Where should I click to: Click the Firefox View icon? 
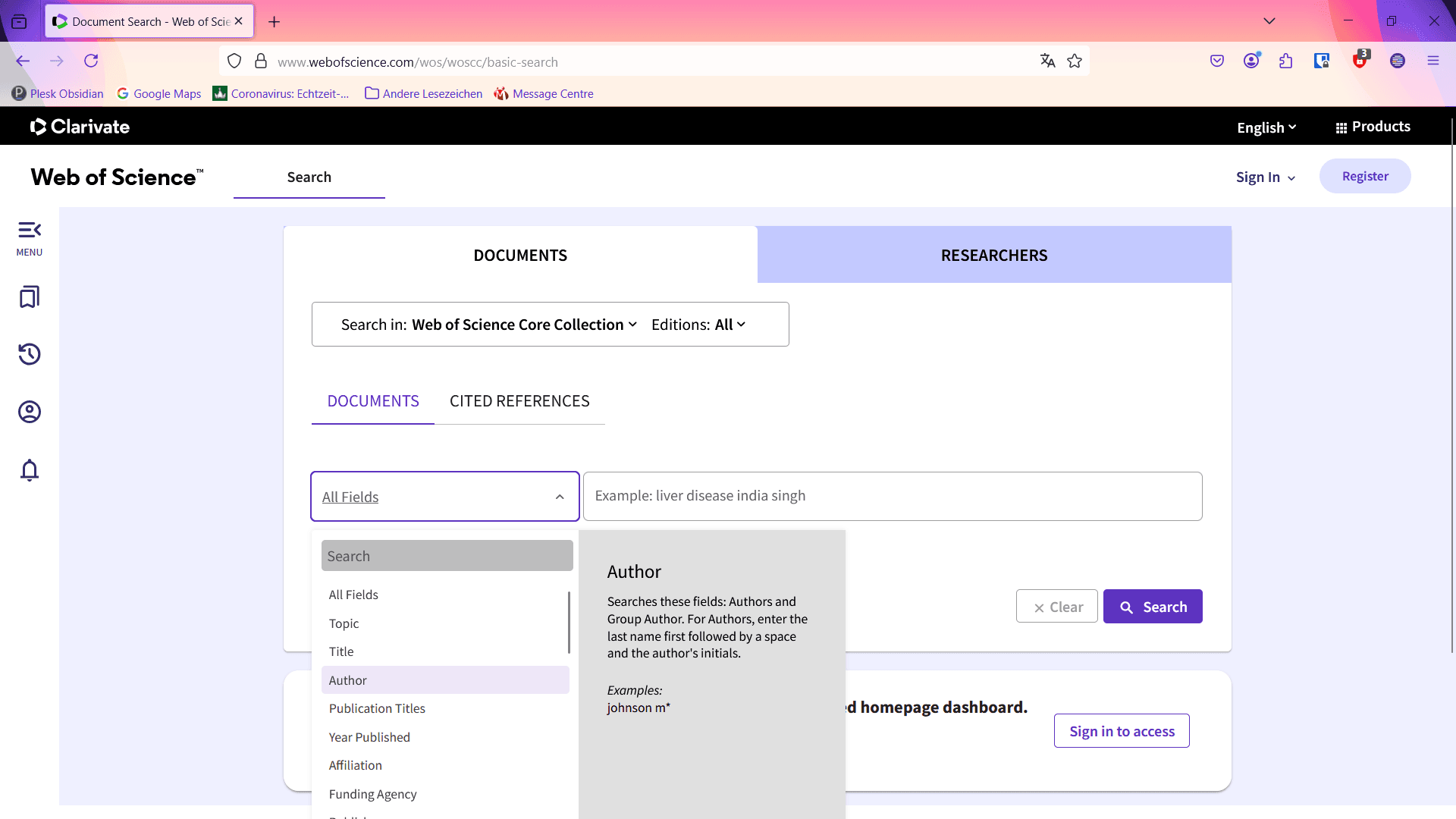tap(20, 21)
